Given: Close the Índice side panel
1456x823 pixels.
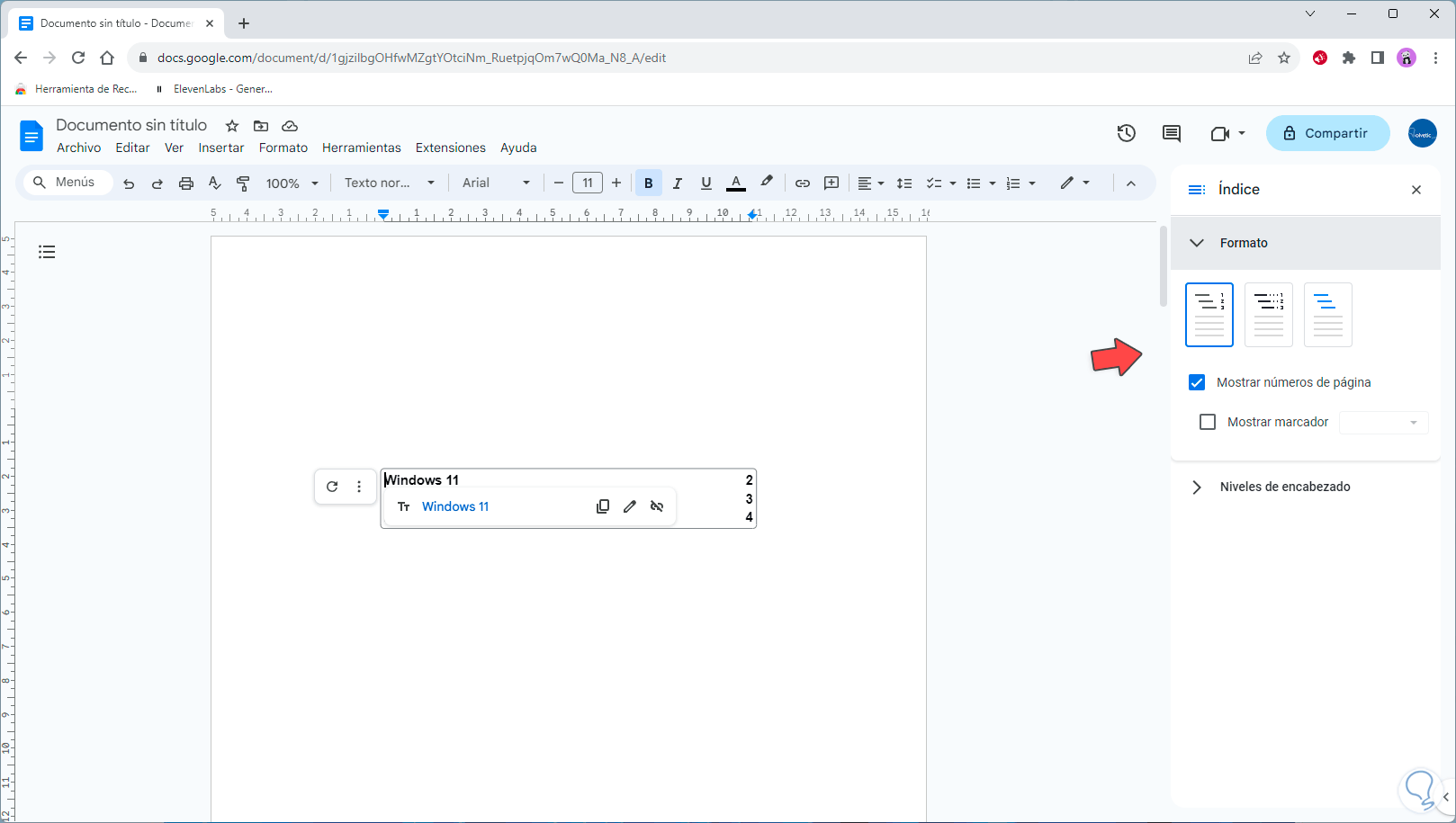Looking at the screenshot, I should (1416, 190).
